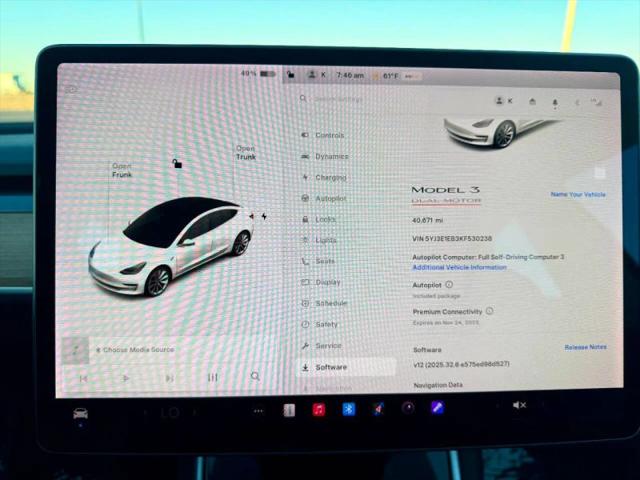
Task: Tap the VIN number text
Action: [452, 238]
